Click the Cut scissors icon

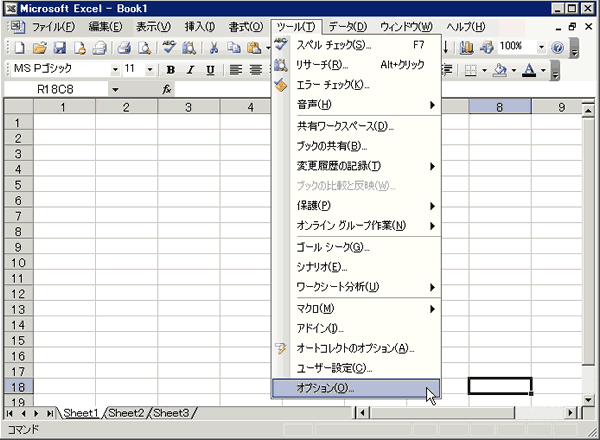[x=214, y=48]
